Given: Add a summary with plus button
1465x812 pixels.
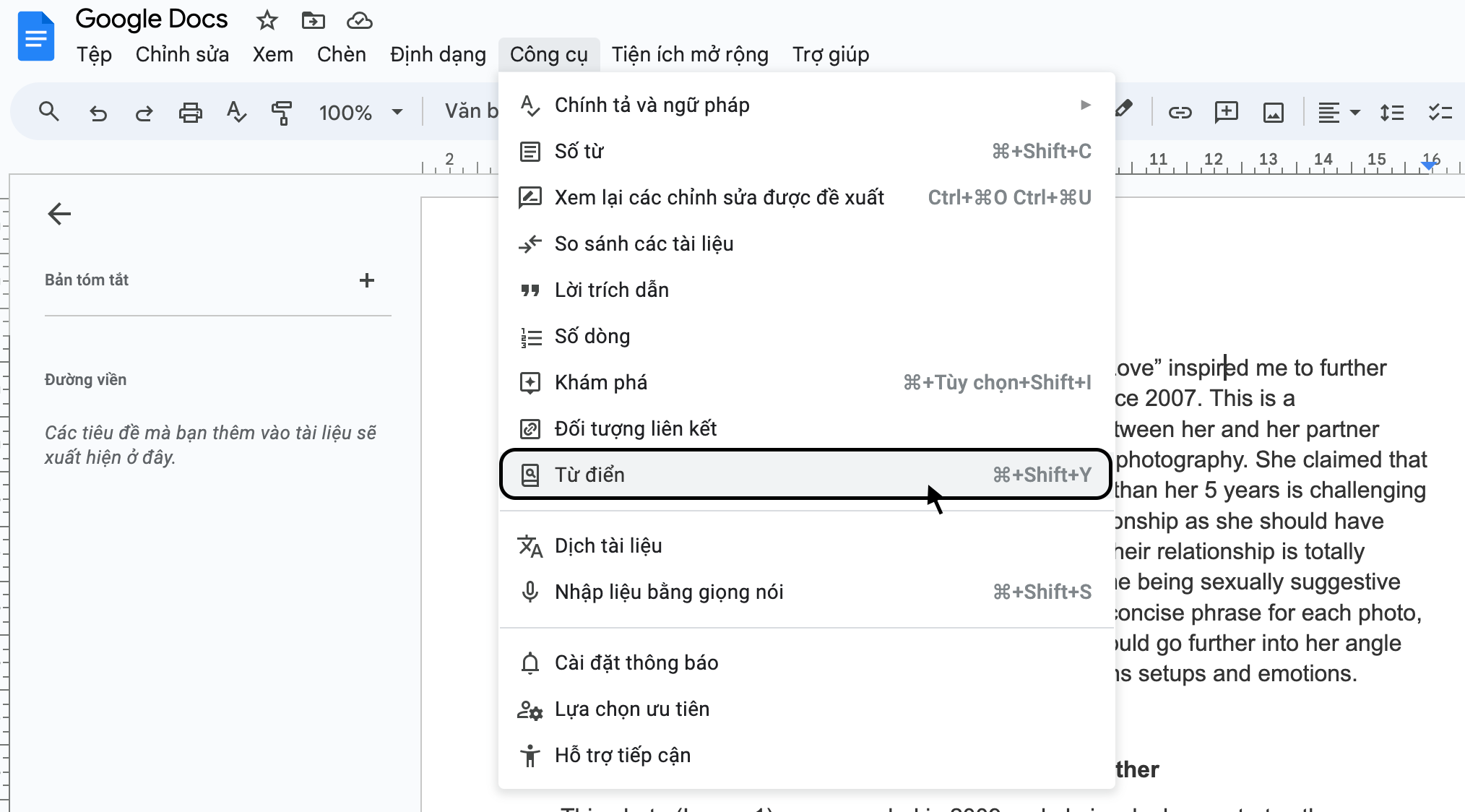Looking at the screenshot, I should (366, 280).
